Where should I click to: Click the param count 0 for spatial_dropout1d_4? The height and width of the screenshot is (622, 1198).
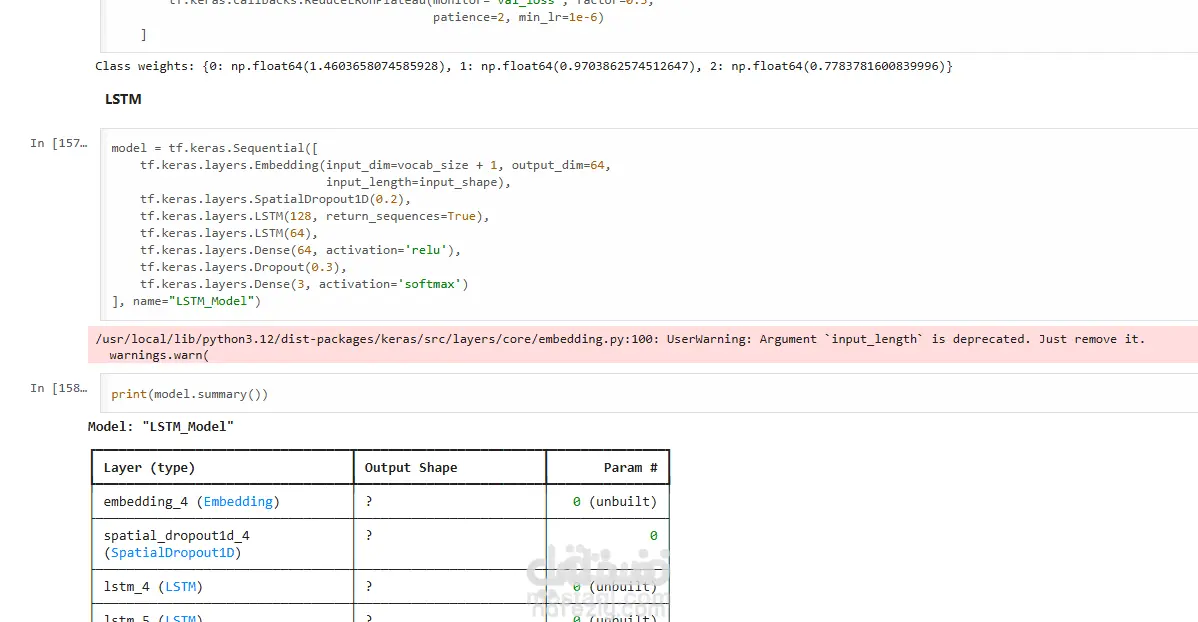coord(653,536)
